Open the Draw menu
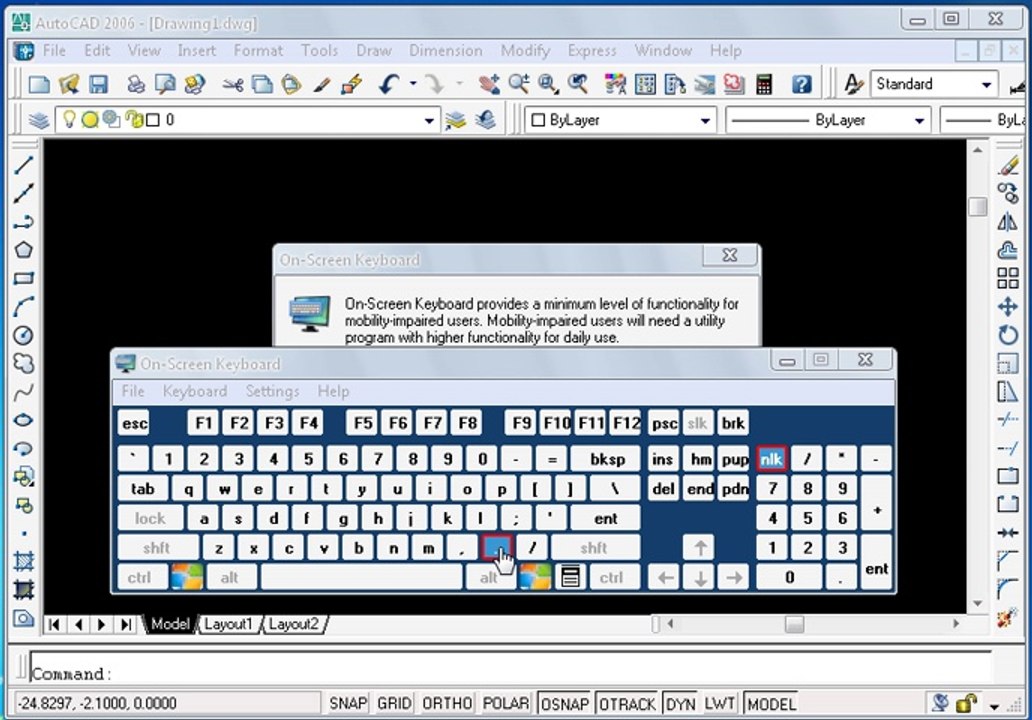The width and height of the screenshot is (1032, 720). pos(374,51)
